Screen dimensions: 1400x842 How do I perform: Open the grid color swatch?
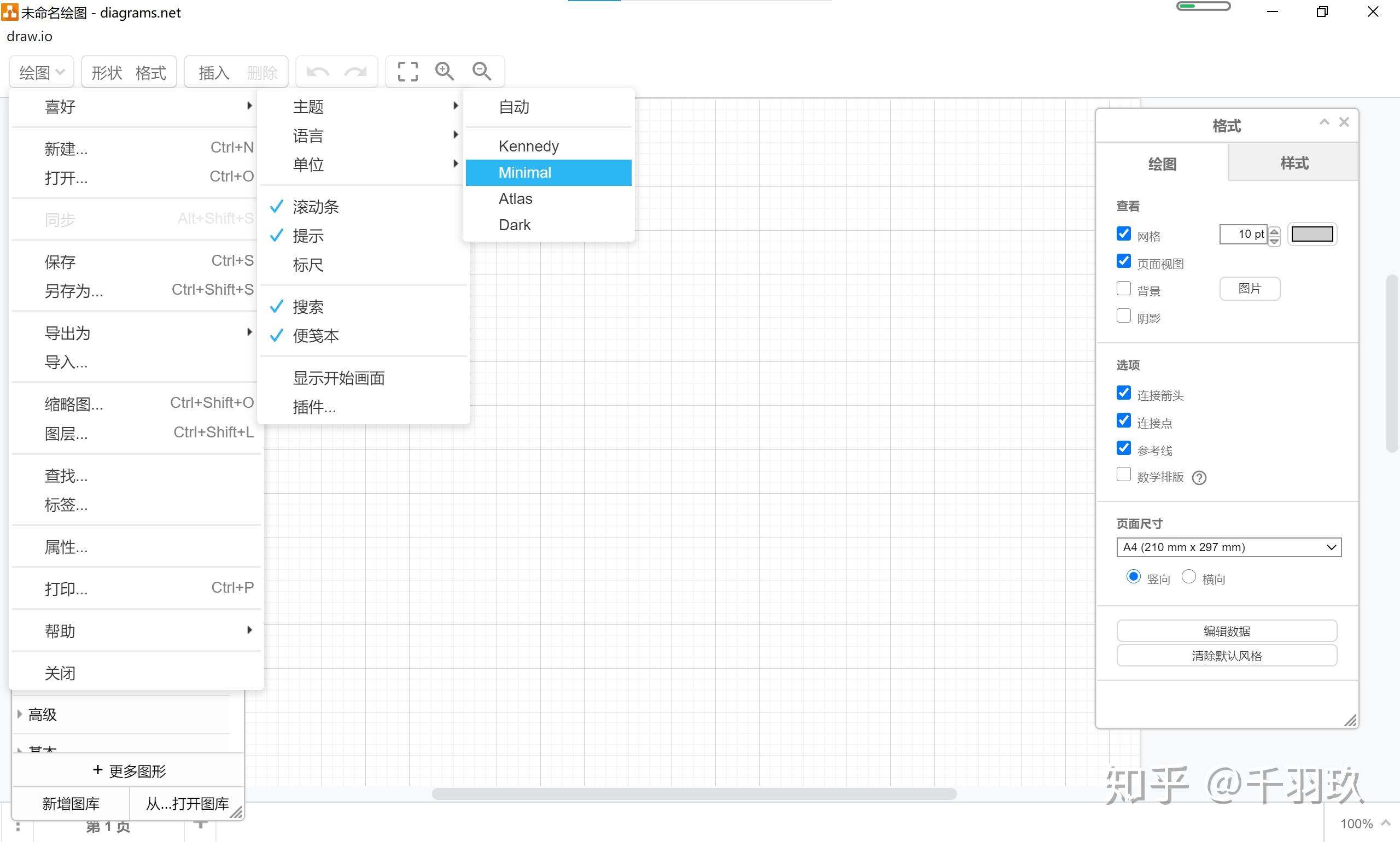[x=1311, y=235]
